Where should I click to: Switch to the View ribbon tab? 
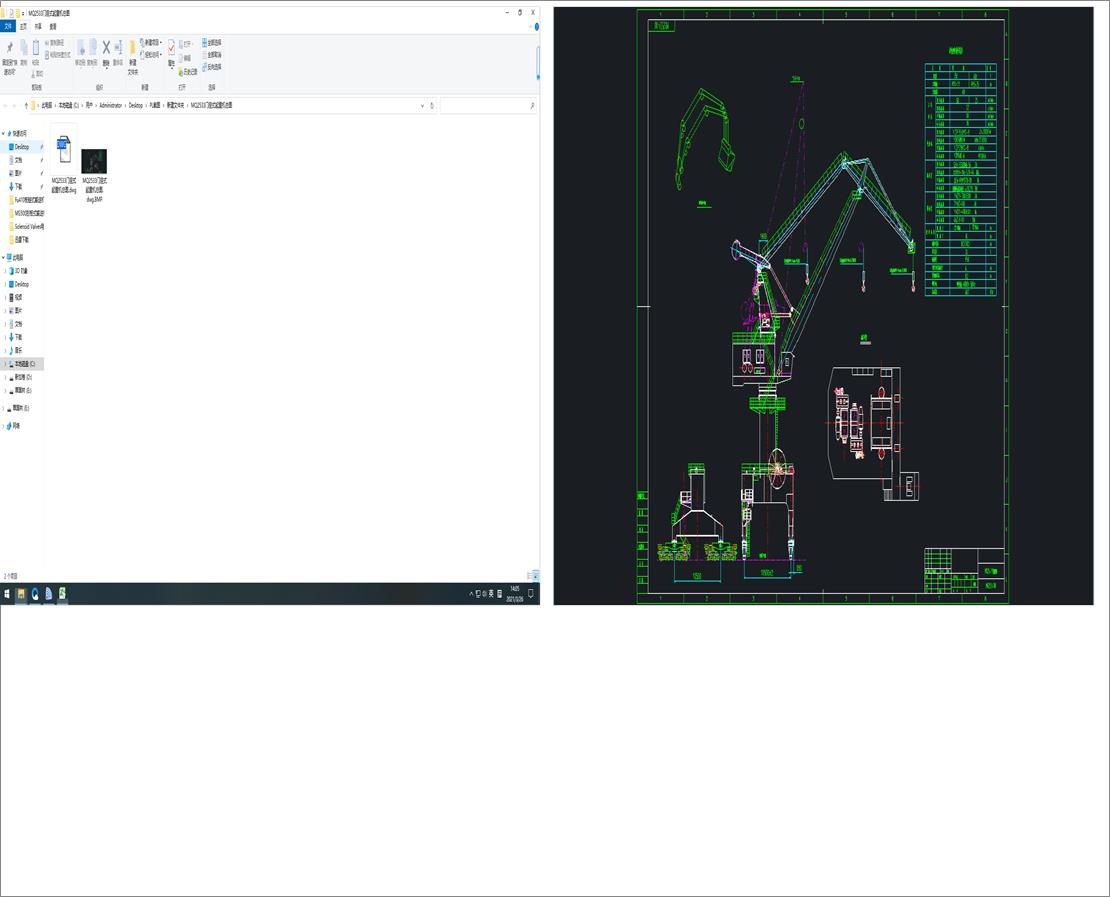tap(53, 26)
